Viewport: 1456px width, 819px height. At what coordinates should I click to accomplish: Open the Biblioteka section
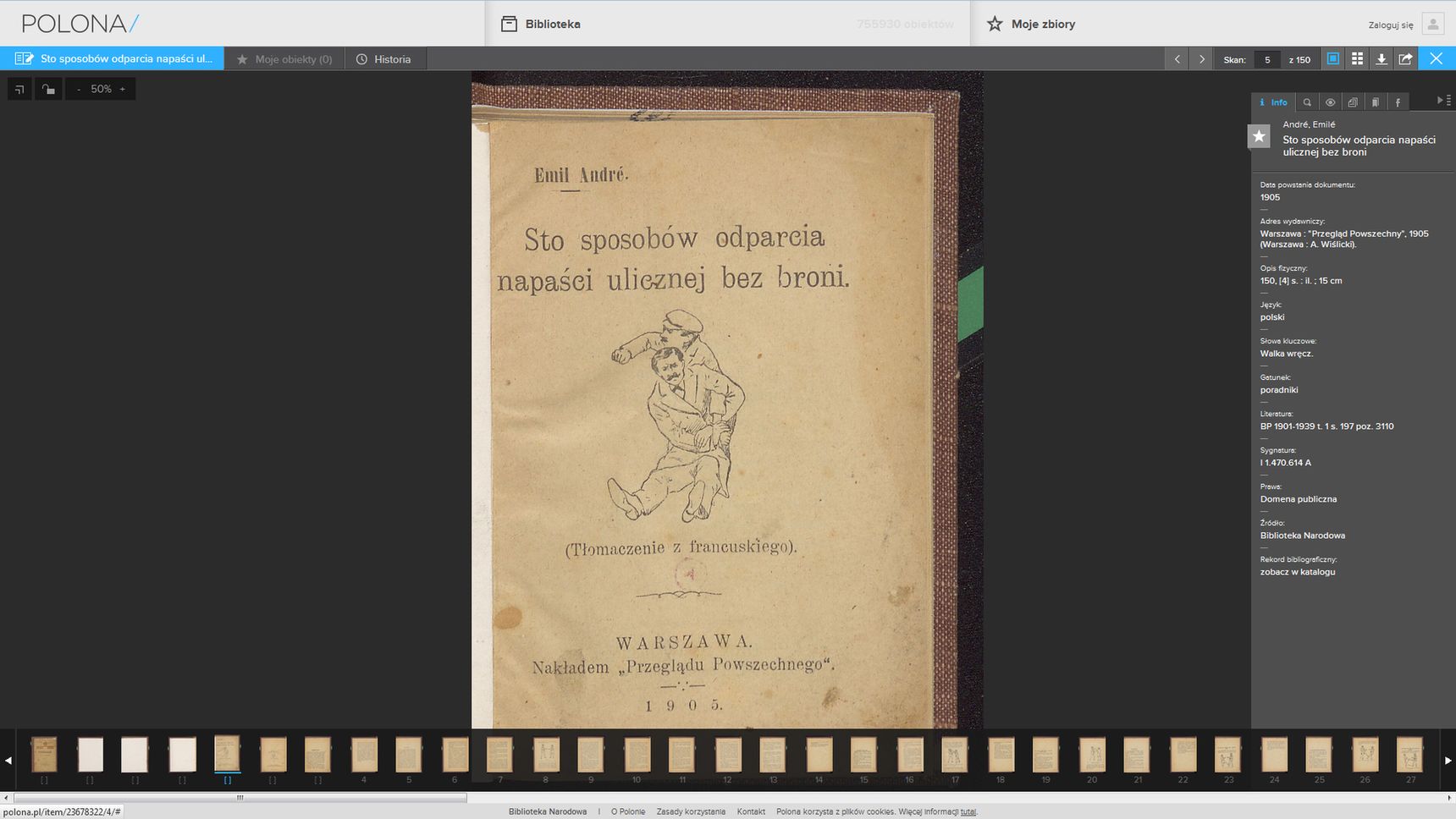coord(553,24)
